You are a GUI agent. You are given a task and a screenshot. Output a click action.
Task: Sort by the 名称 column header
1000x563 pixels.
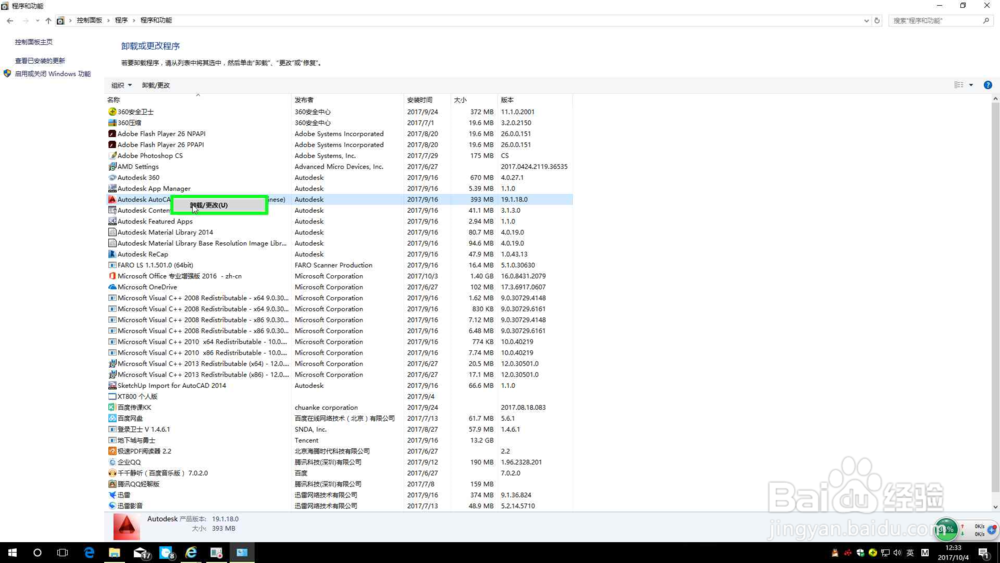click(198, 99)
